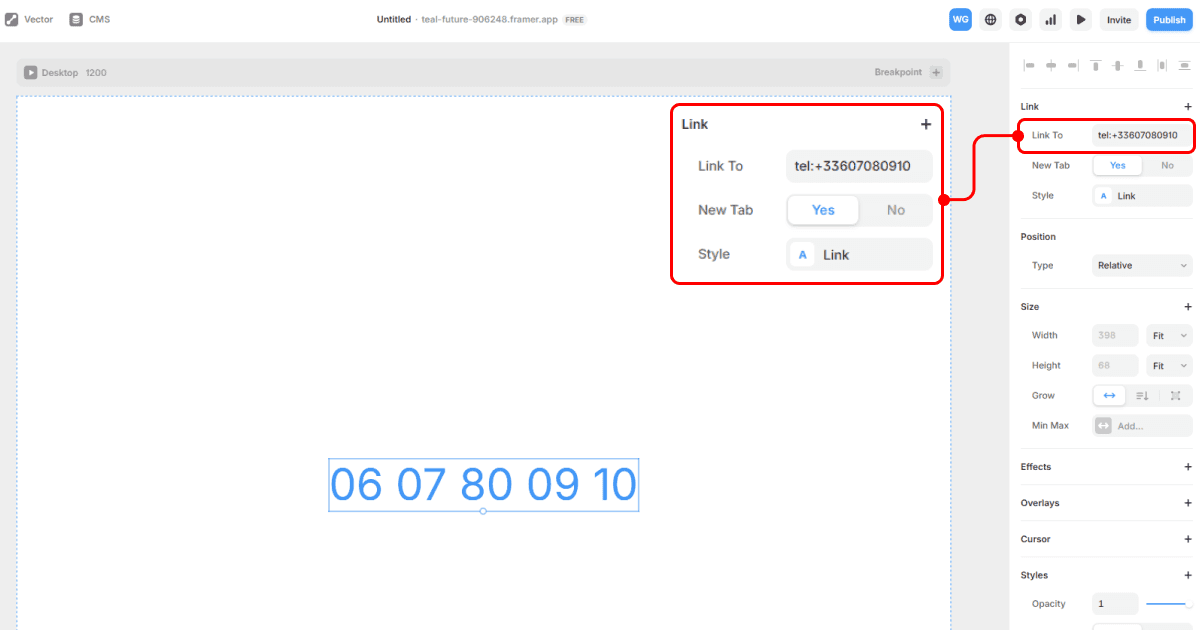Align selection to bottom edge

(1140, 65)
